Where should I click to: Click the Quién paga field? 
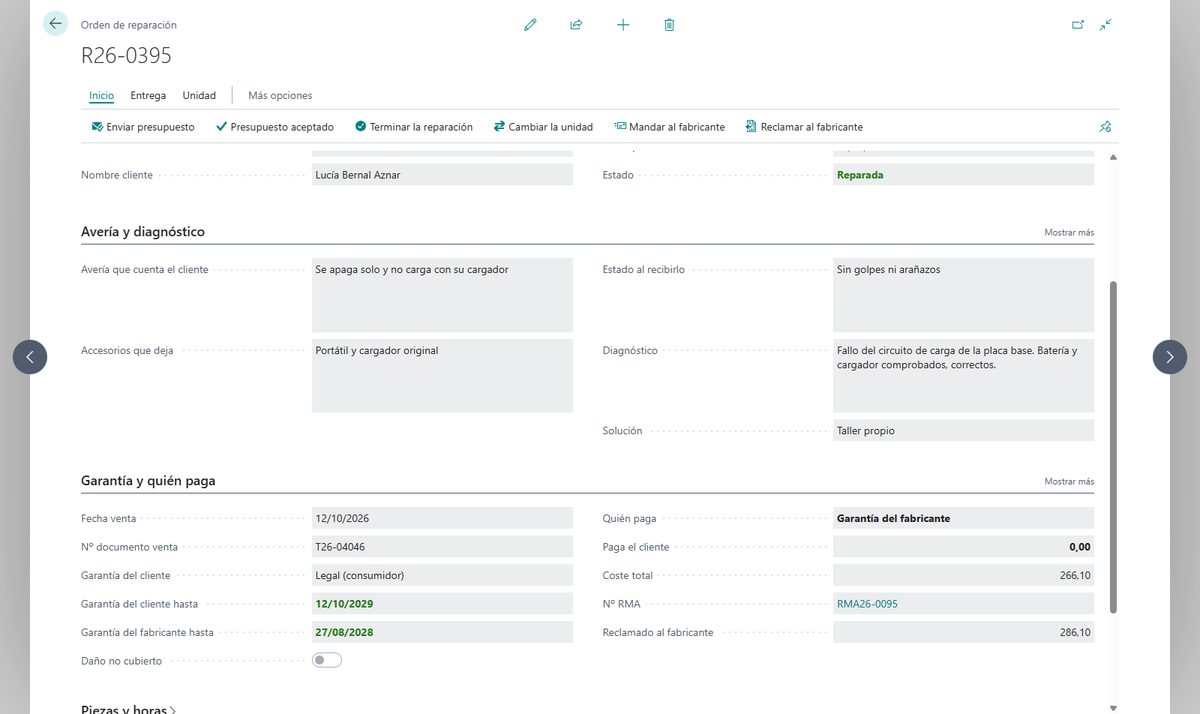click(963, 518)
